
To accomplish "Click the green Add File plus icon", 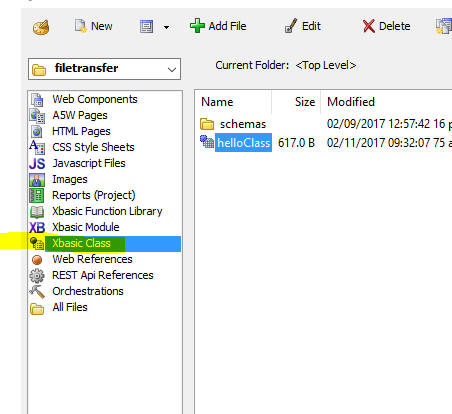I will tap(197, 26).
